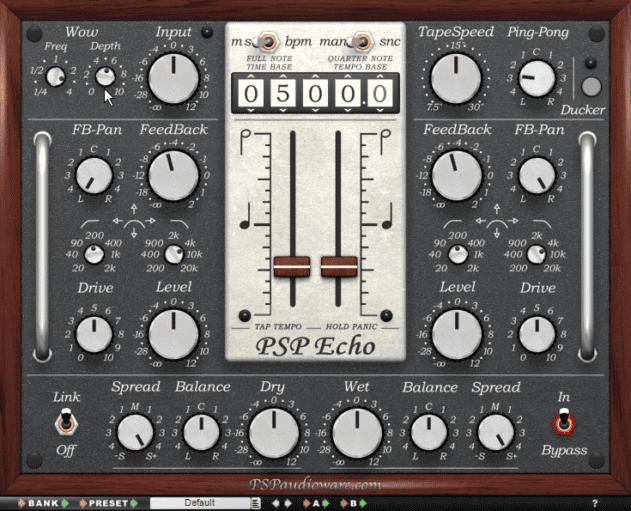The width and height of the screenshot is (631, 511).
Task: Open the preset list menu icon
Action: click(x=256, y=503)
